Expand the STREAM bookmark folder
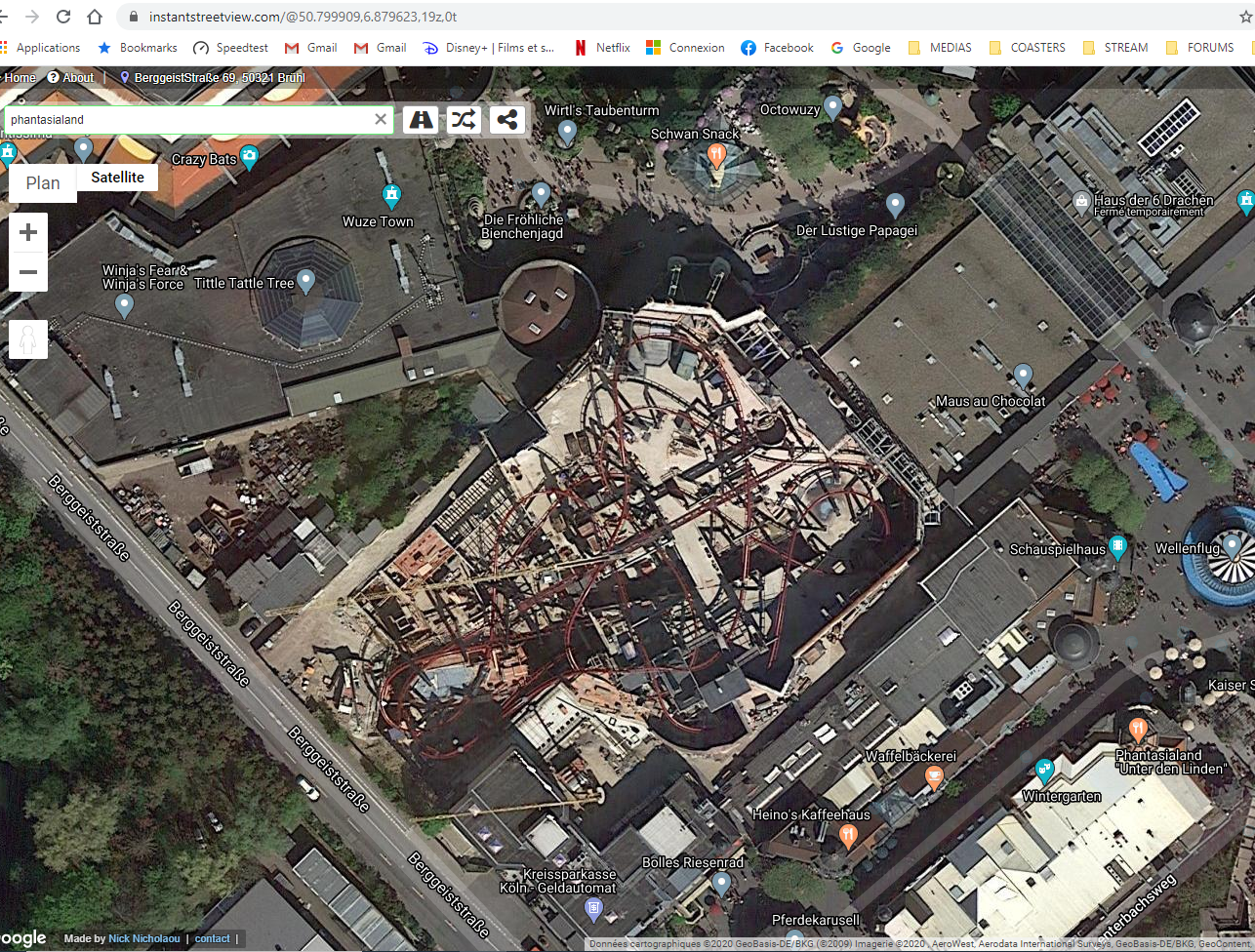The width and height of the screenshot is (1255, 952). (1114, 48)
